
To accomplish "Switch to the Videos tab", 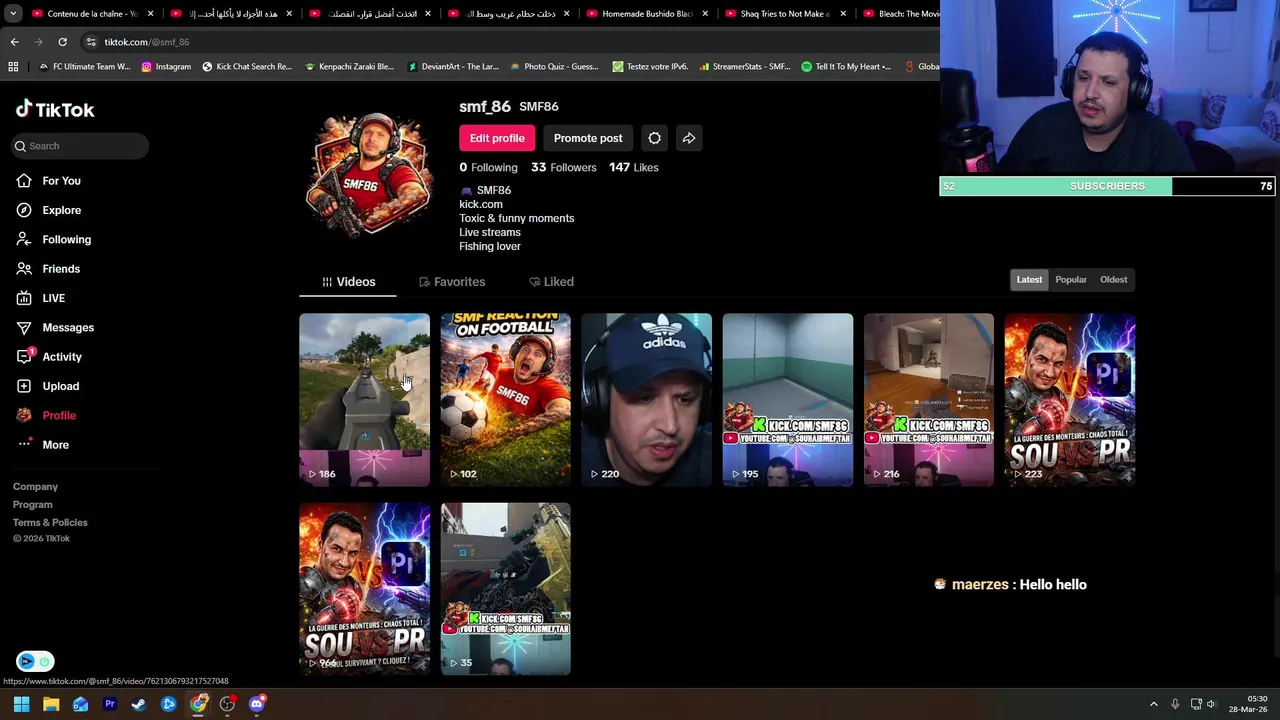I will 348,282.
